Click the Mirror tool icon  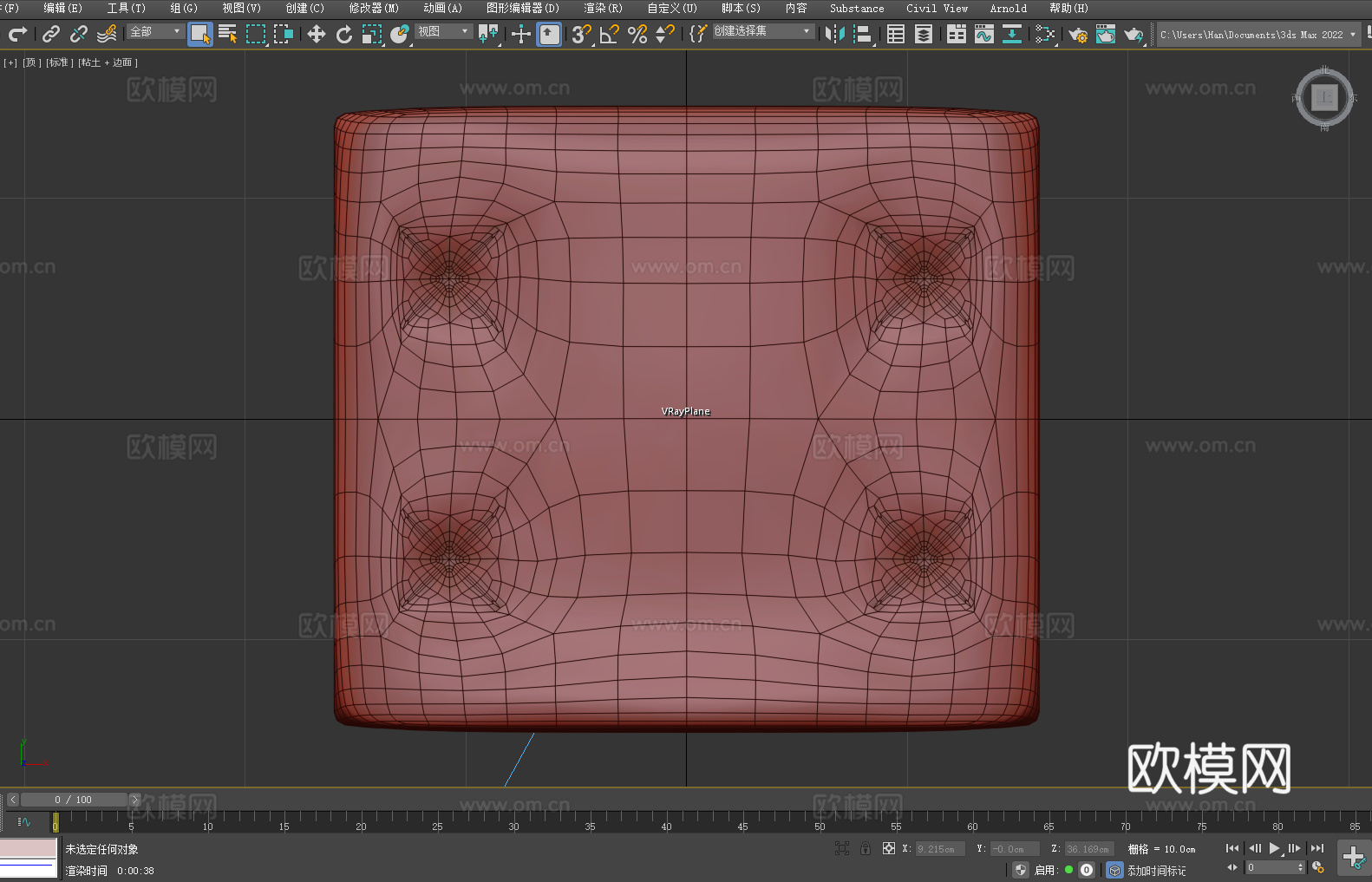pos(835,34)
